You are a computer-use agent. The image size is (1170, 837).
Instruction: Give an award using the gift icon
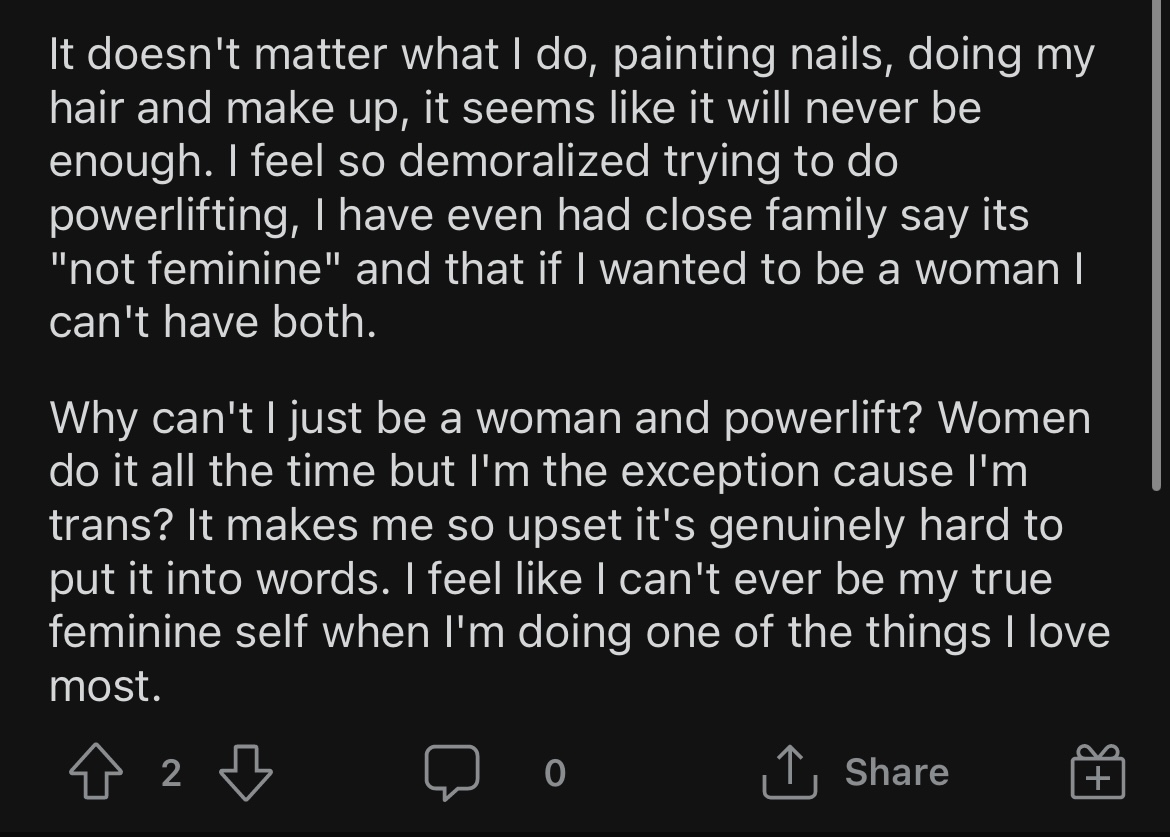1098,772
